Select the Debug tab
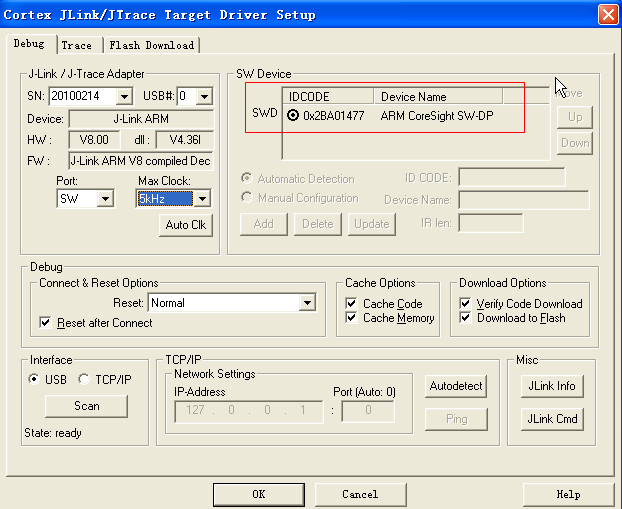The width and height of the screenshot is (622, 509). 29,44
